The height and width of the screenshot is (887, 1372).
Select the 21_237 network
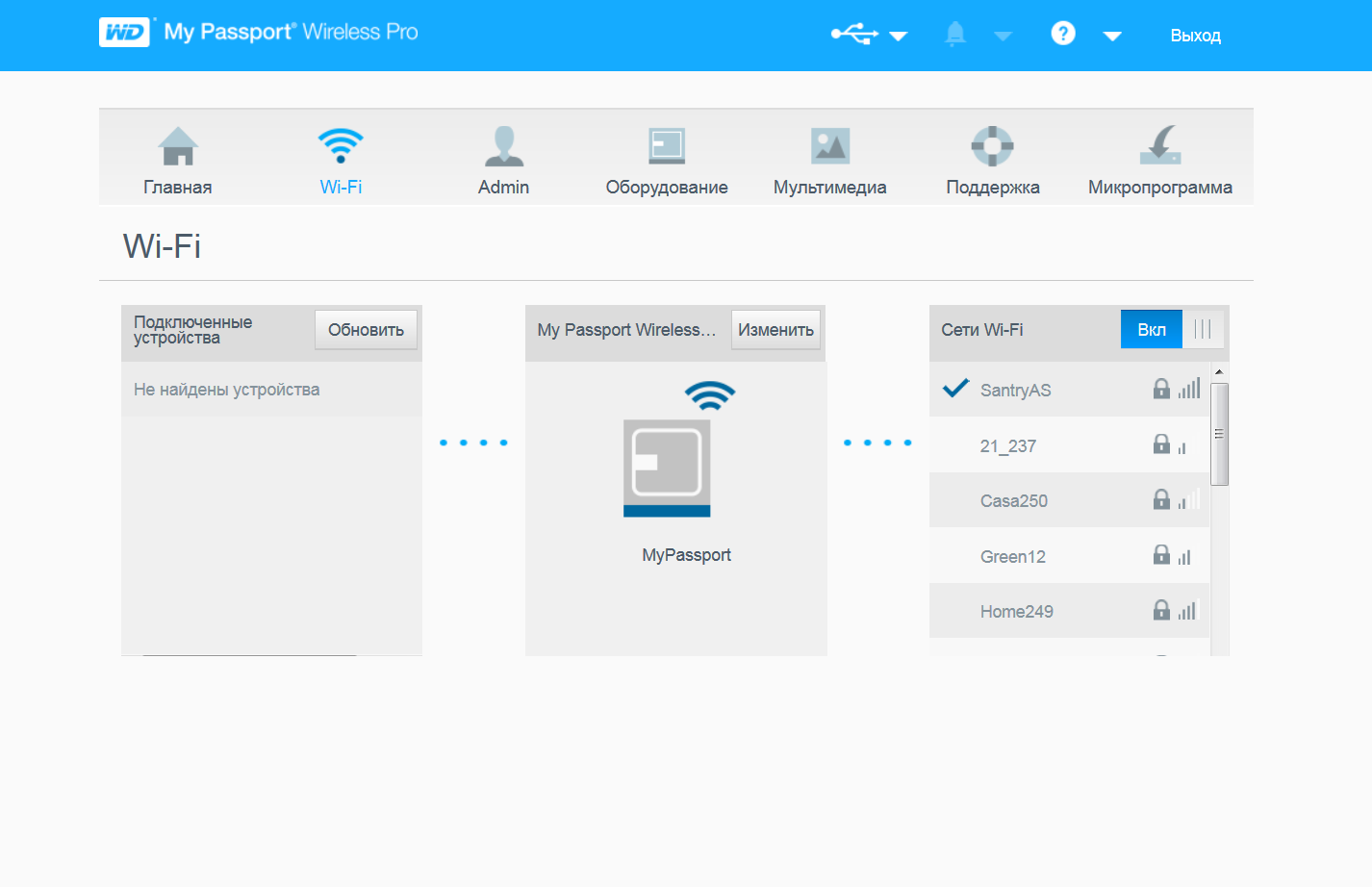pos(1069,445)
